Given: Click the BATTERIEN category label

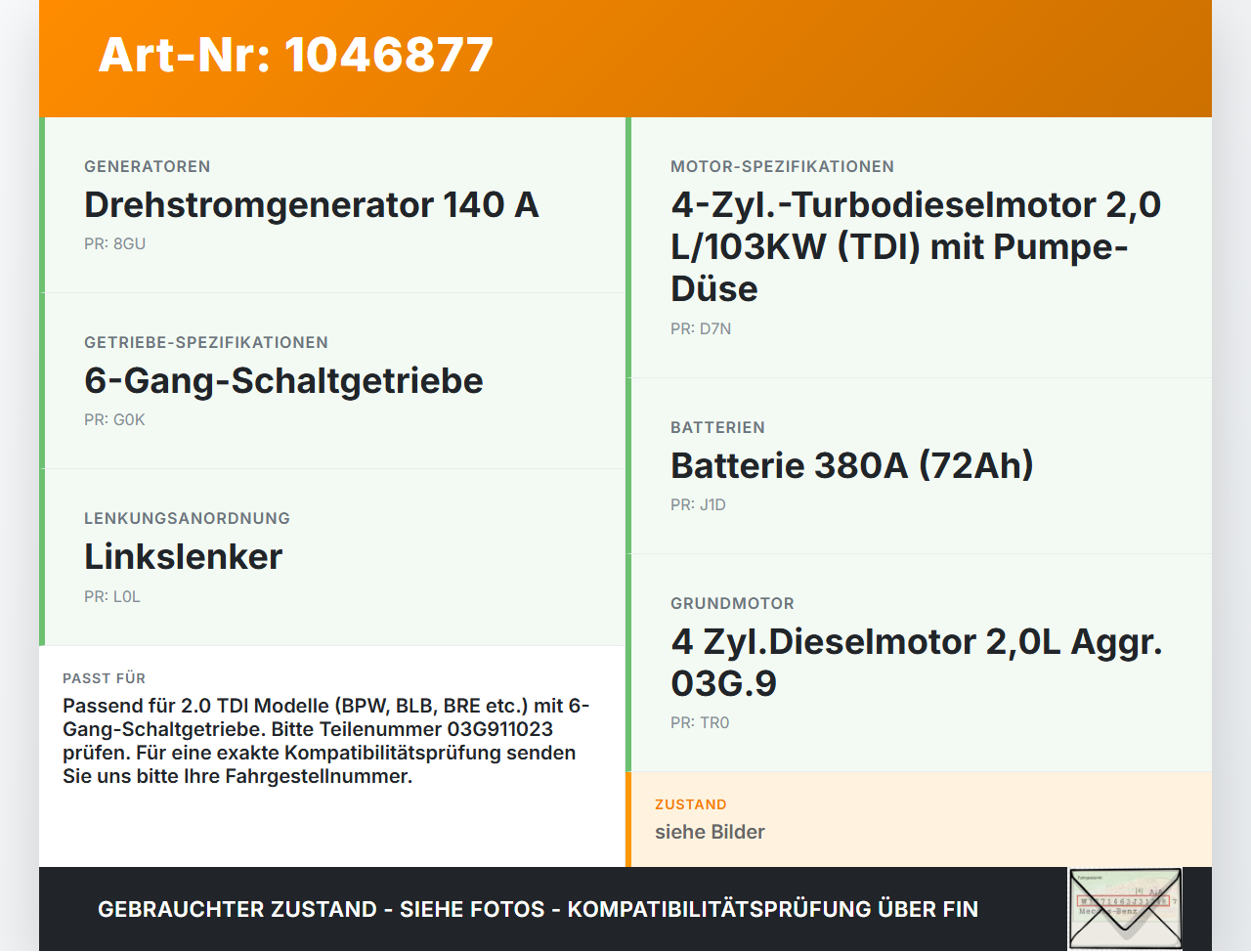Looking at the screenshot, I should point(717,427).
